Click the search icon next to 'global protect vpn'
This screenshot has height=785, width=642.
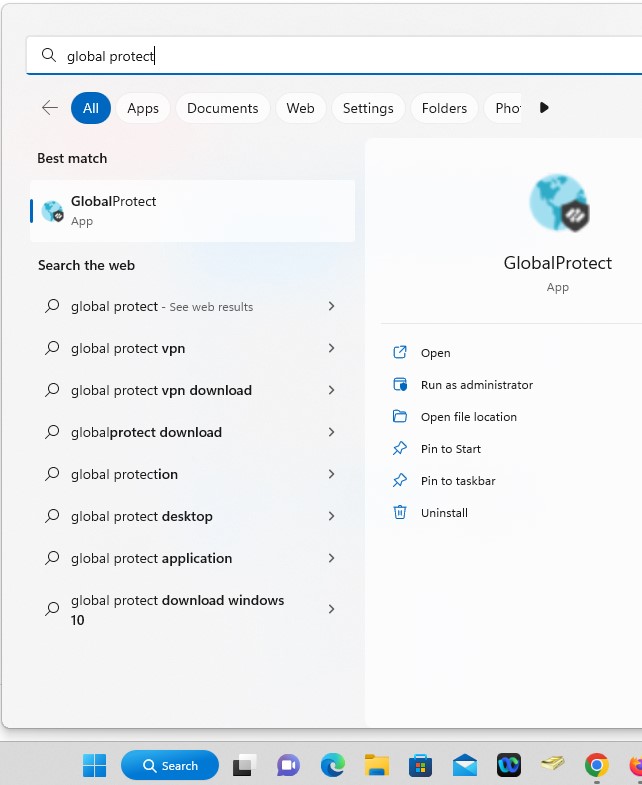[x=52, y=348]
